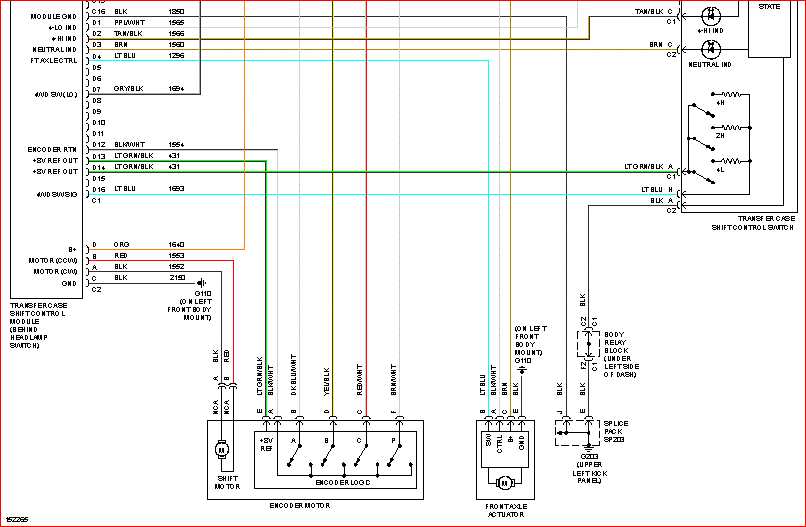Click the MOTOR (CCW) pin name
Viewport: 806px width, 527px height.
click(x=53, y=261)
